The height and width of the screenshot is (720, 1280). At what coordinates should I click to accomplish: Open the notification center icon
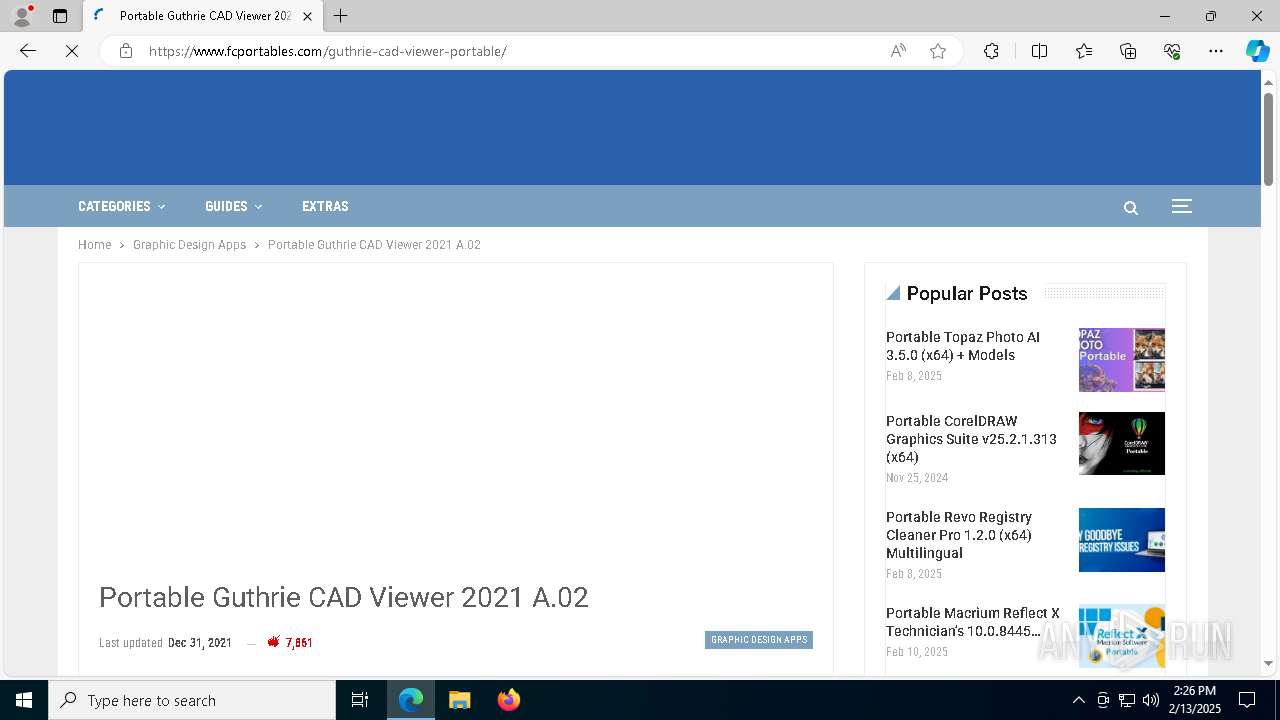1247,700
